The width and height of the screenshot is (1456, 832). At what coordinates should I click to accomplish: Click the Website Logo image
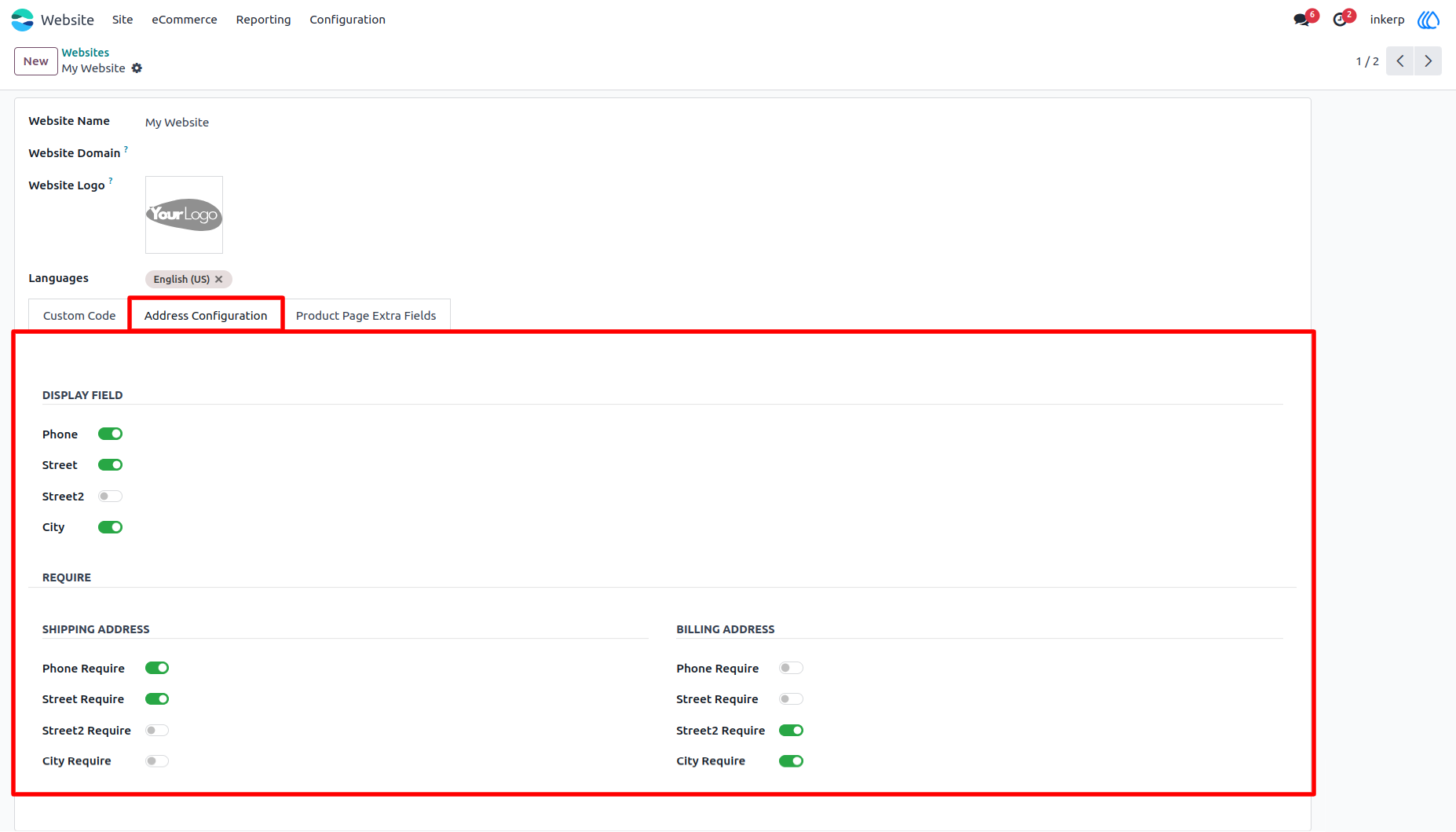184,214
